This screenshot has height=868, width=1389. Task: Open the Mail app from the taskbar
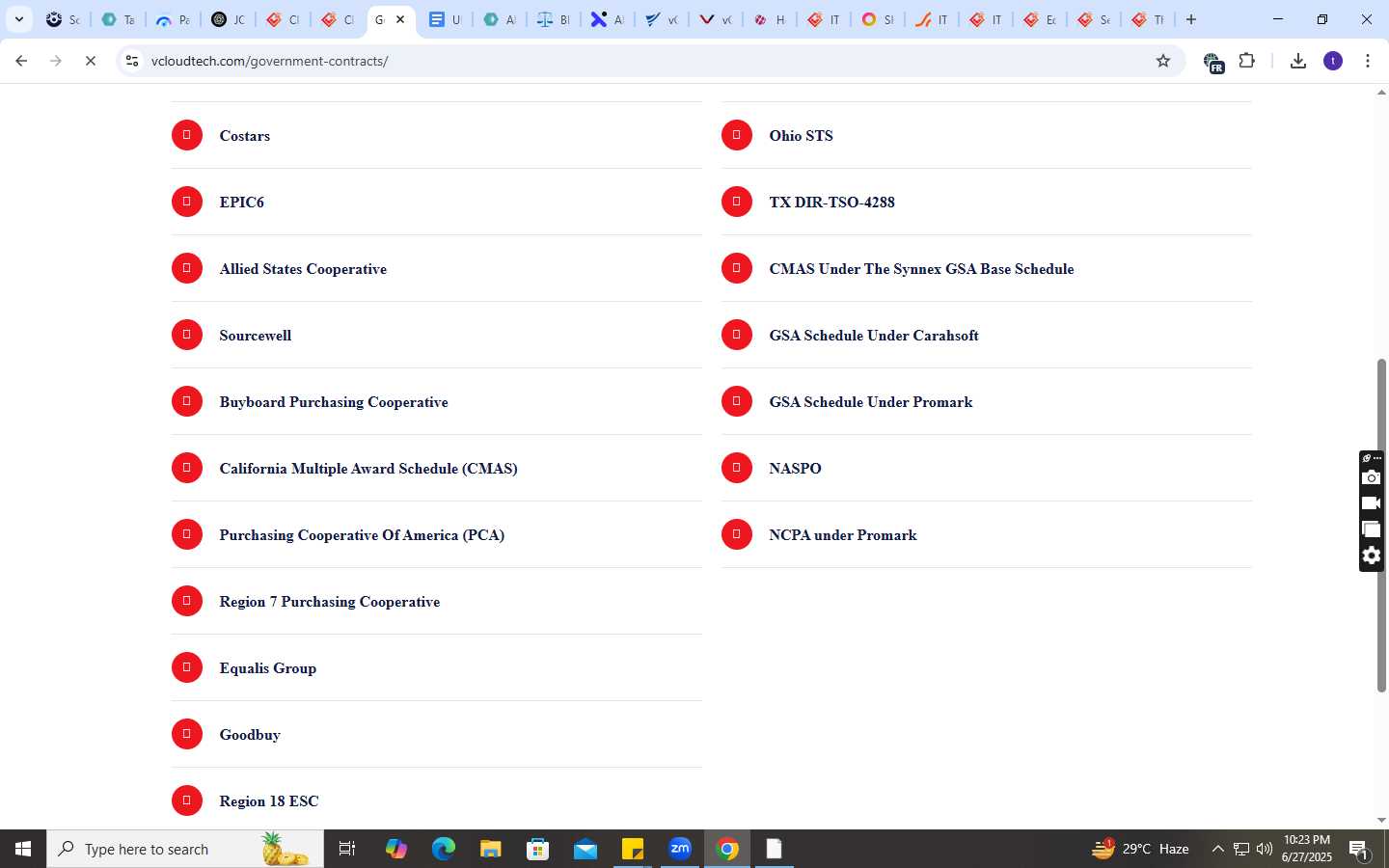pyautogui.click(x=585, y=849)
